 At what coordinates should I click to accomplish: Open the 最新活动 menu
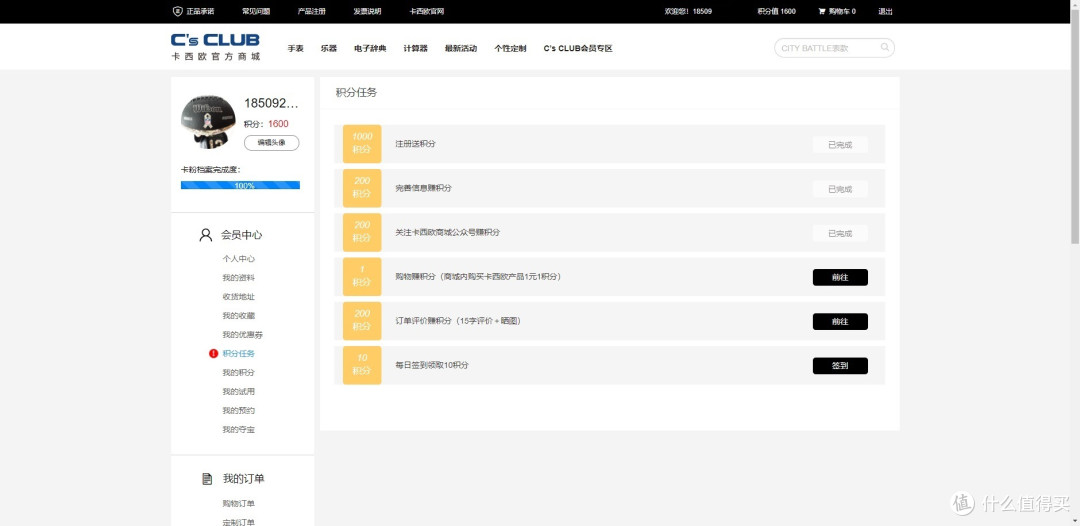coord(461,49)
